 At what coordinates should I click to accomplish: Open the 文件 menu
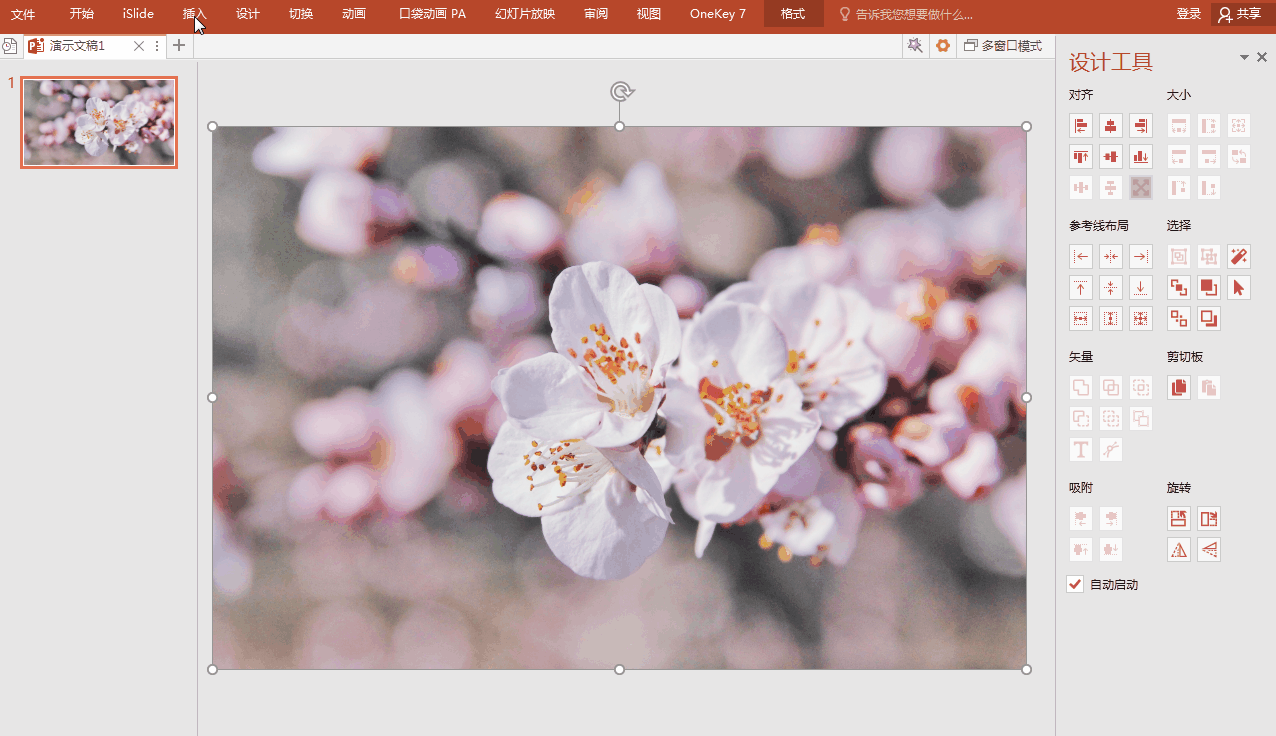point(23,14)
